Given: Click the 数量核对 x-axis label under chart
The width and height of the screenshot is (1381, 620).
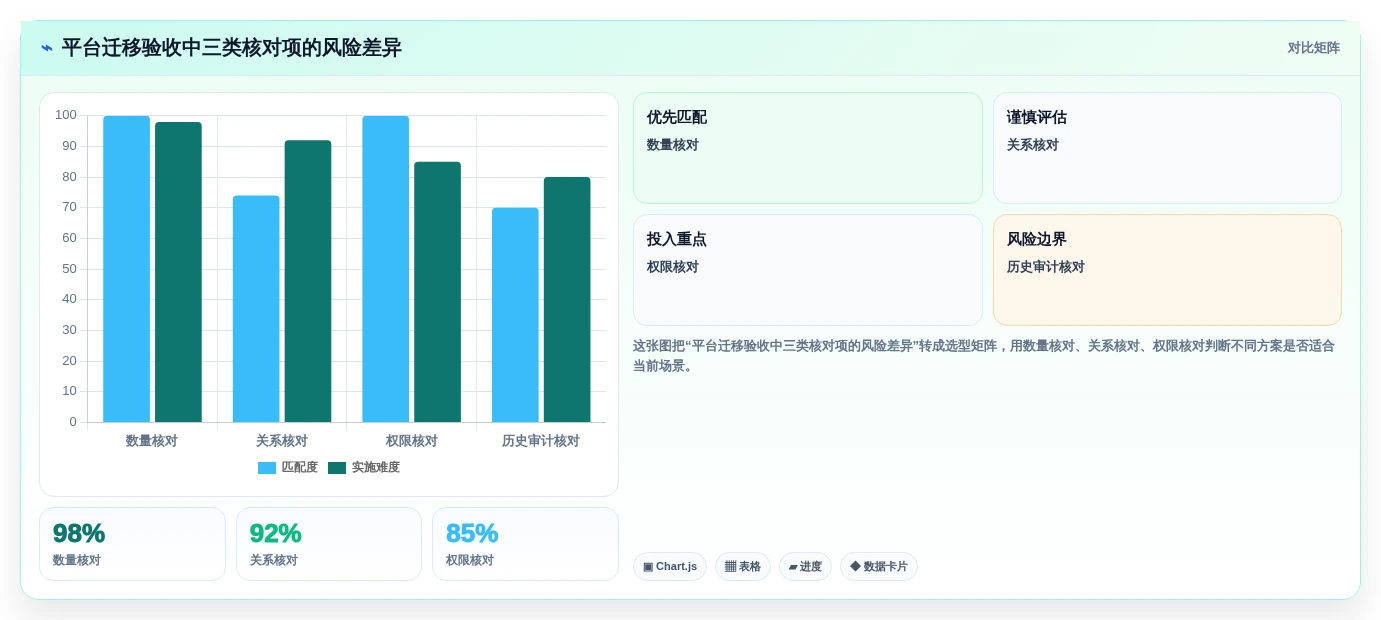Looking at the screenshot, I should 152,441.
